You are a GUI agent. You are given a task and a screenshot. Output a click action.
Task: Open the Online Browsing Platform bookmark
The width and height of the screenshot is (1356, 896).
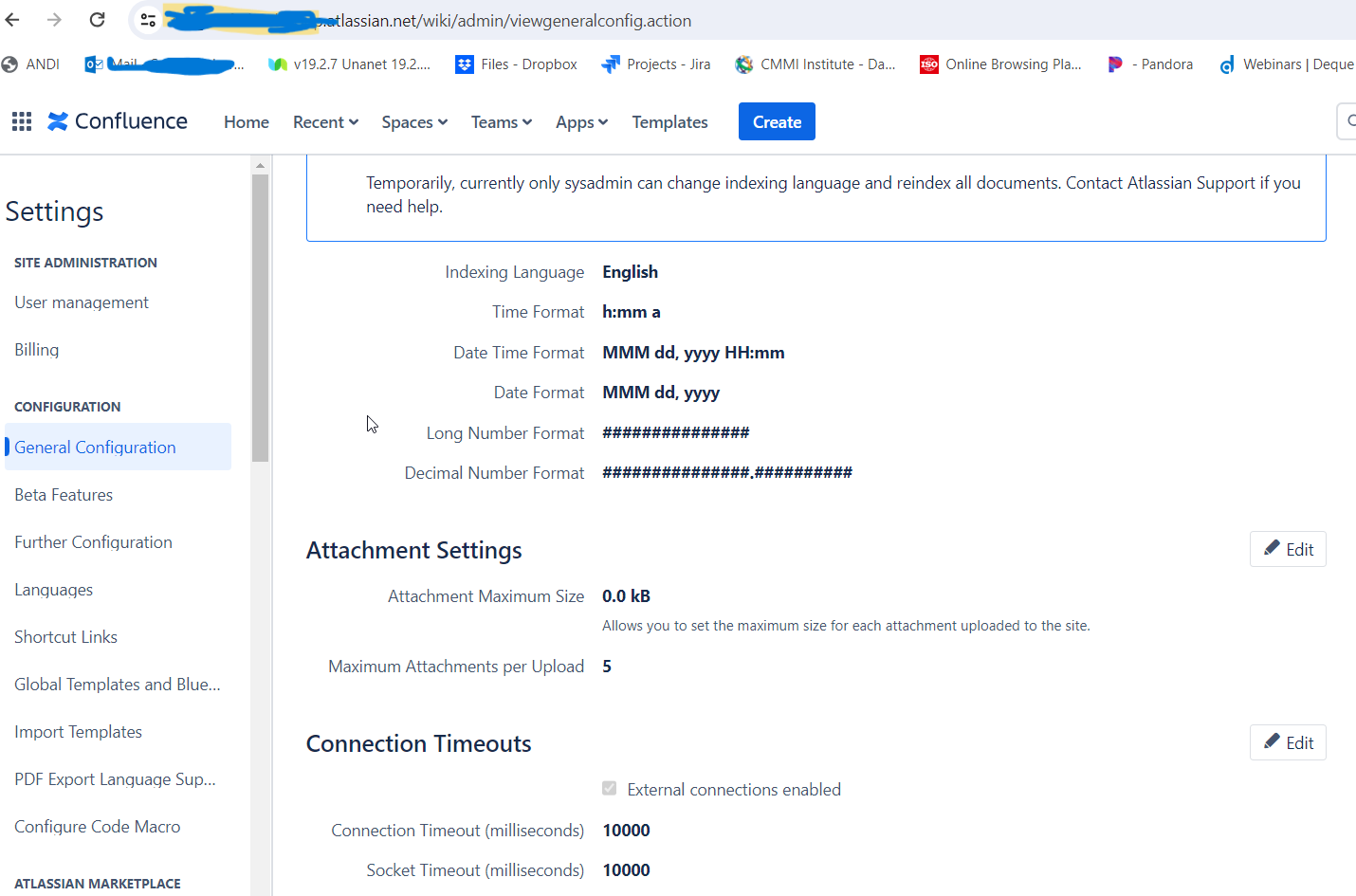click(x=1001, y=64)
